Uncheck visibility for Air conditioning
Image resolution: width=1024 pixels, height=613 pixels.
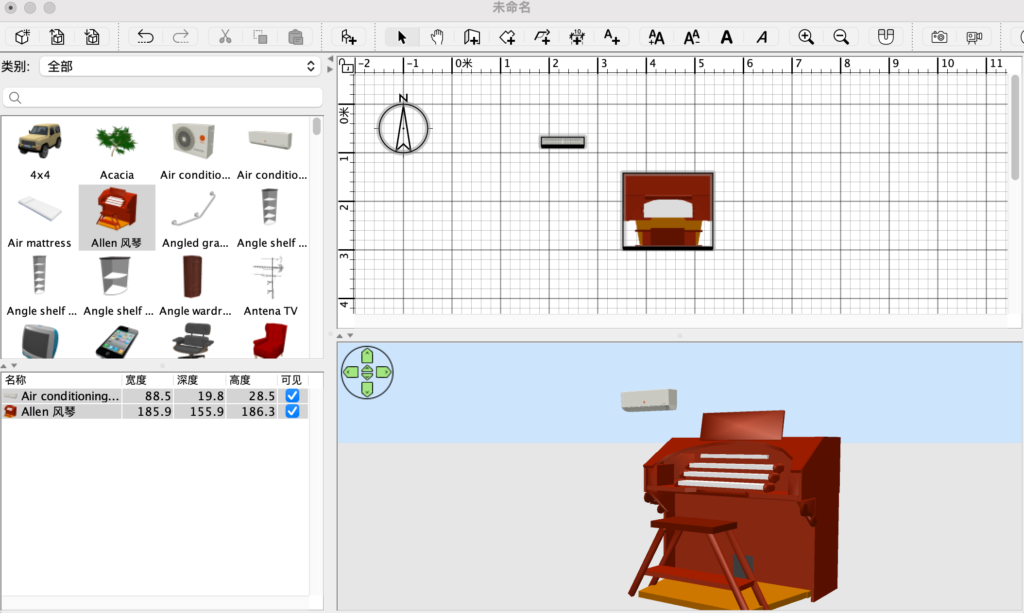(x=292, y=395)
